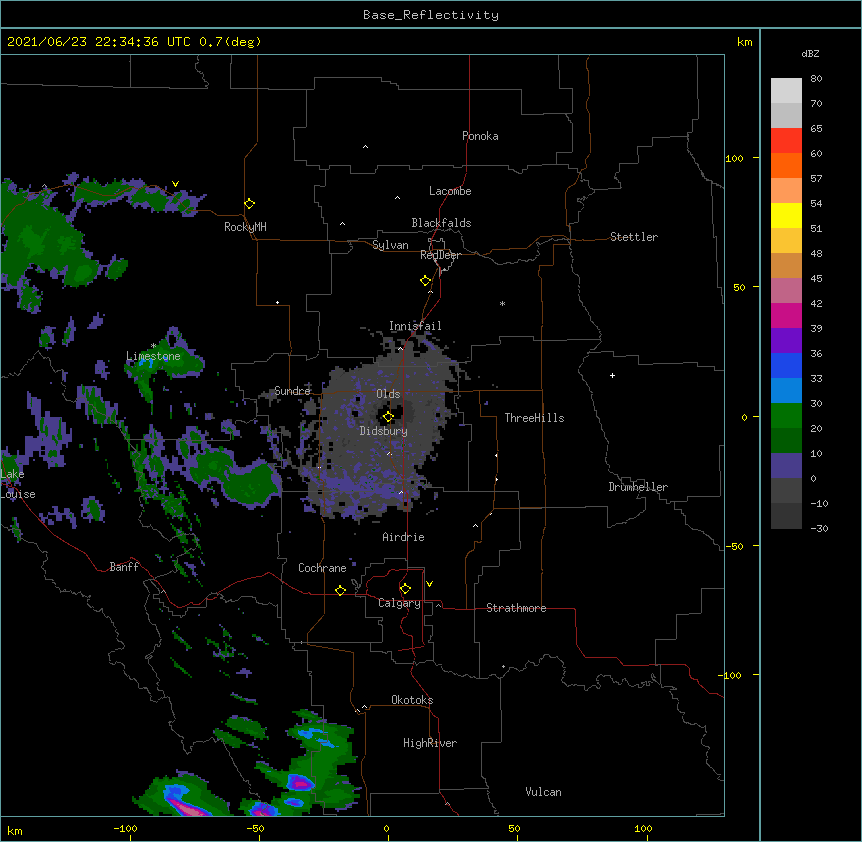Pick the bright yellow 54-51 dBZ swatch

786,215
